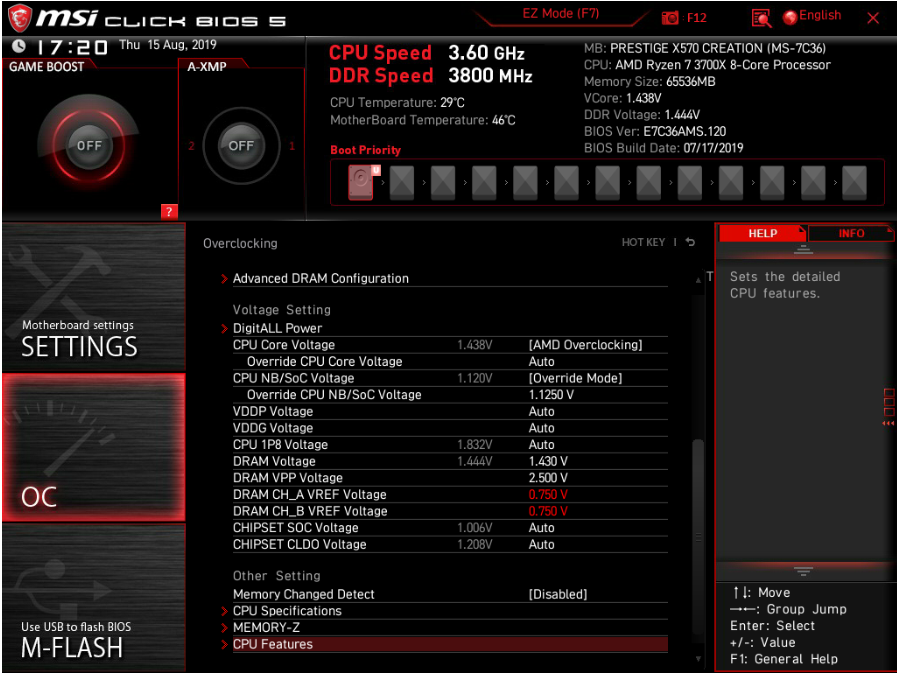This screenshot has width=897, height=674.
Task: Click the scroll up arrow of settings list
Action: pos(698,280)
